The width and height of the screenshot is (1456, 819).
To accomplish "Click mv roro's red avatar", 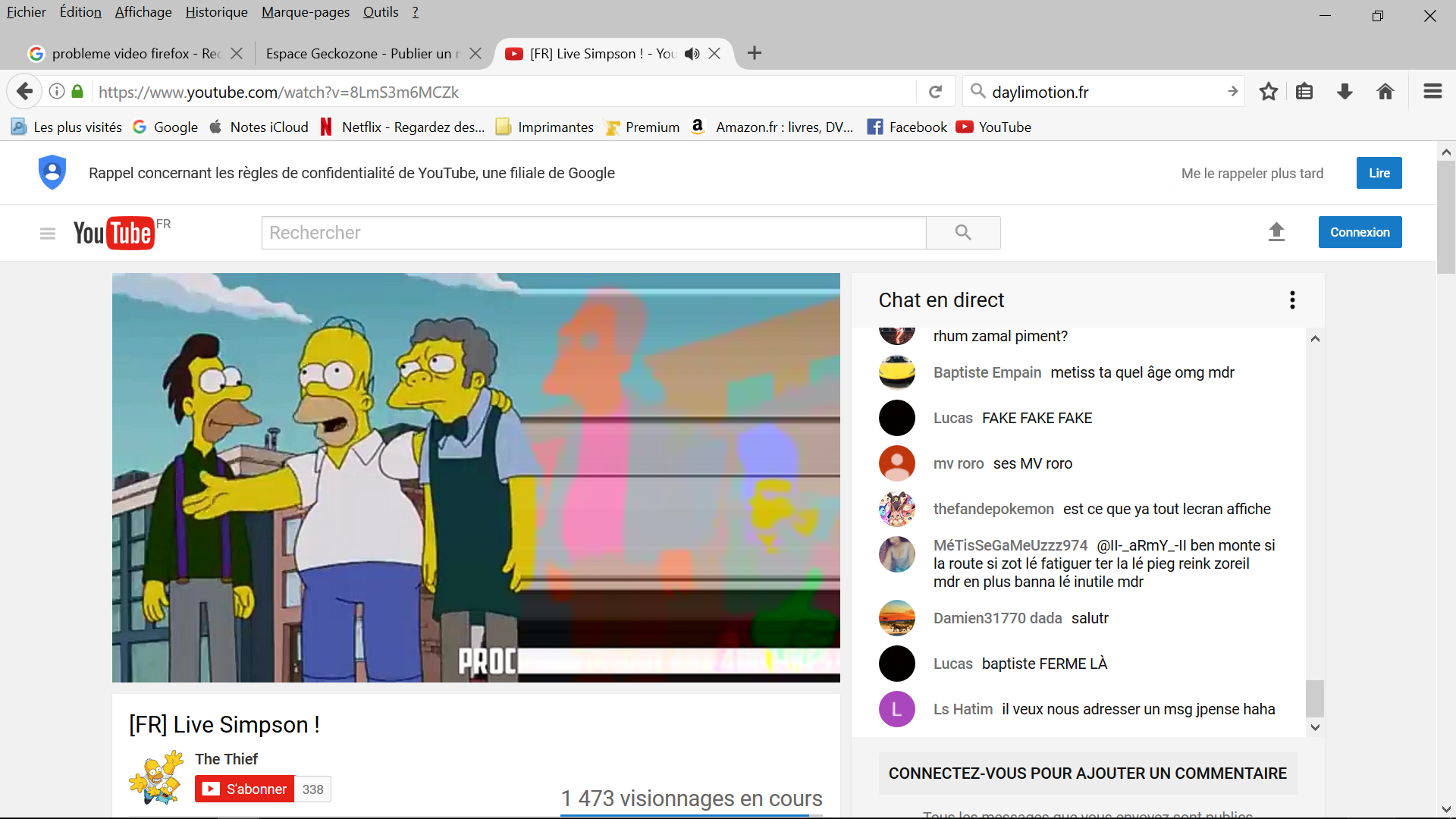I will [x=897, y=463].
